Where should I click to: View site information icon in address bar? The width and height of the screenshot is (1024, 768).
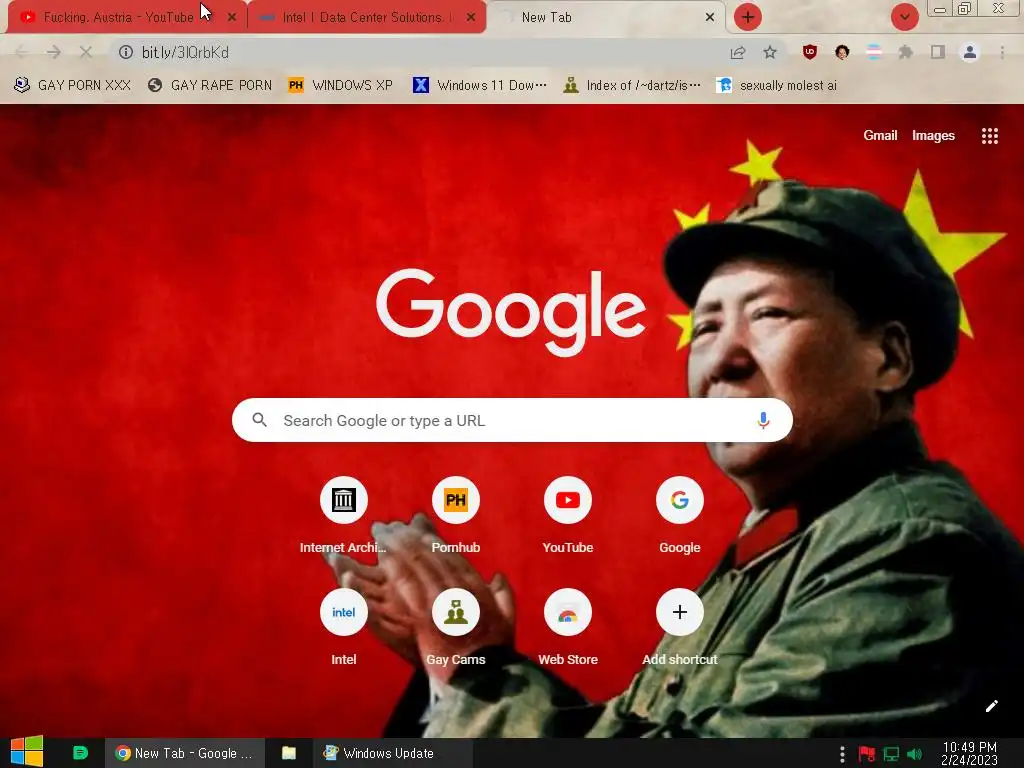pyautogui.click(x=125, y=52)
